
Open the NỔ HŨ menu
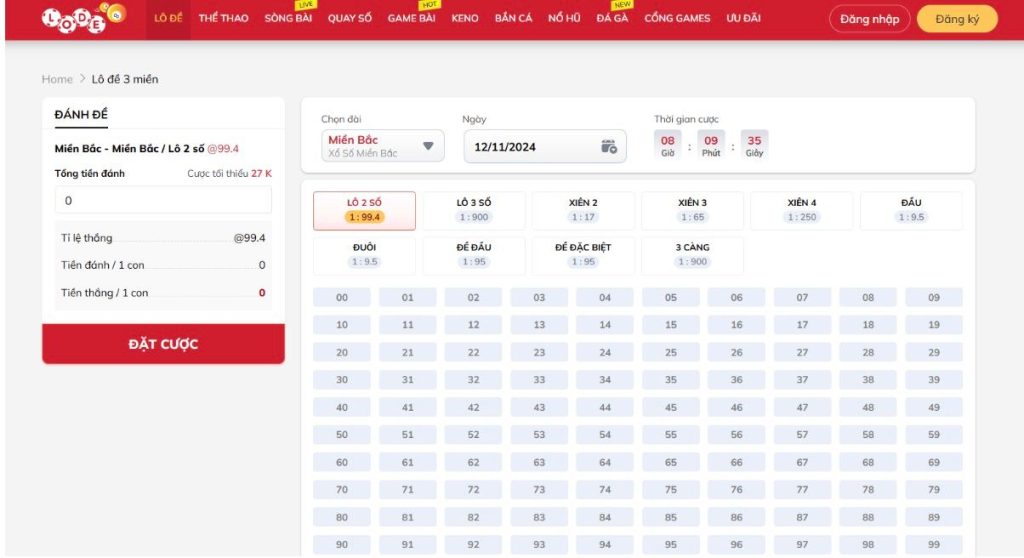(564, 18)
